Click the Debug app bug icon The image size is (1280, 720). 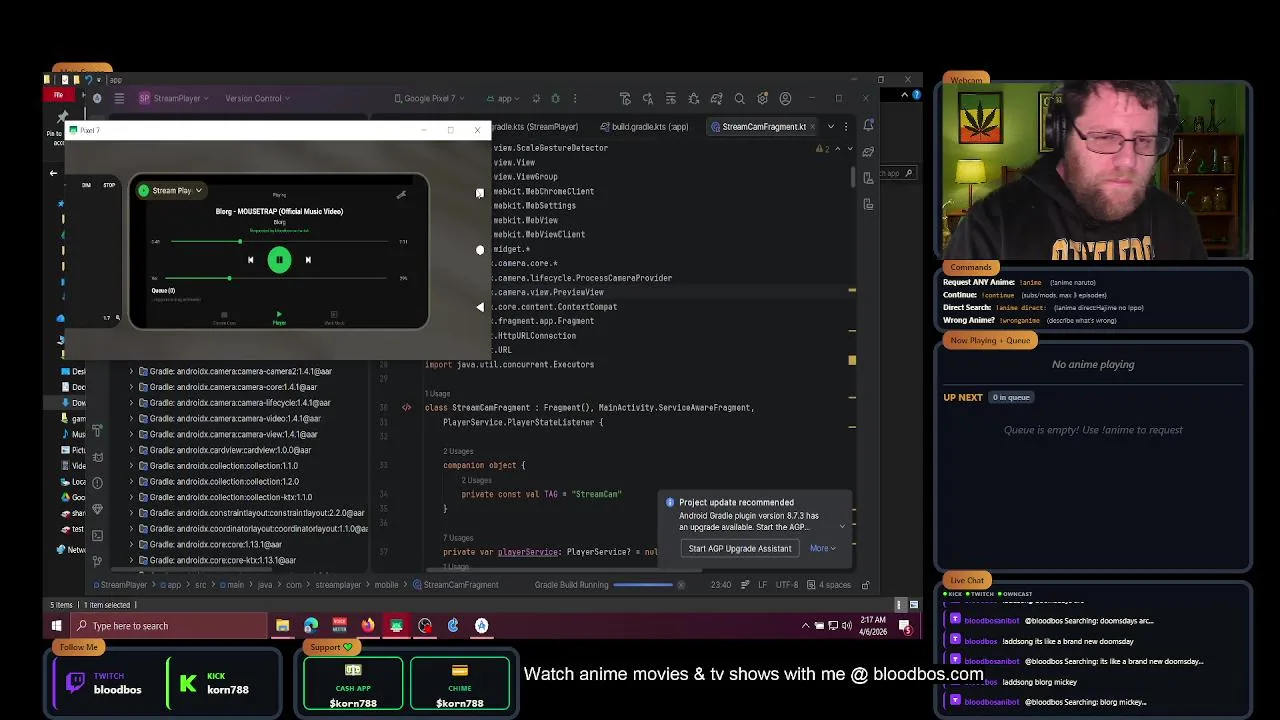pyautogui.click(x=555, y=98)
